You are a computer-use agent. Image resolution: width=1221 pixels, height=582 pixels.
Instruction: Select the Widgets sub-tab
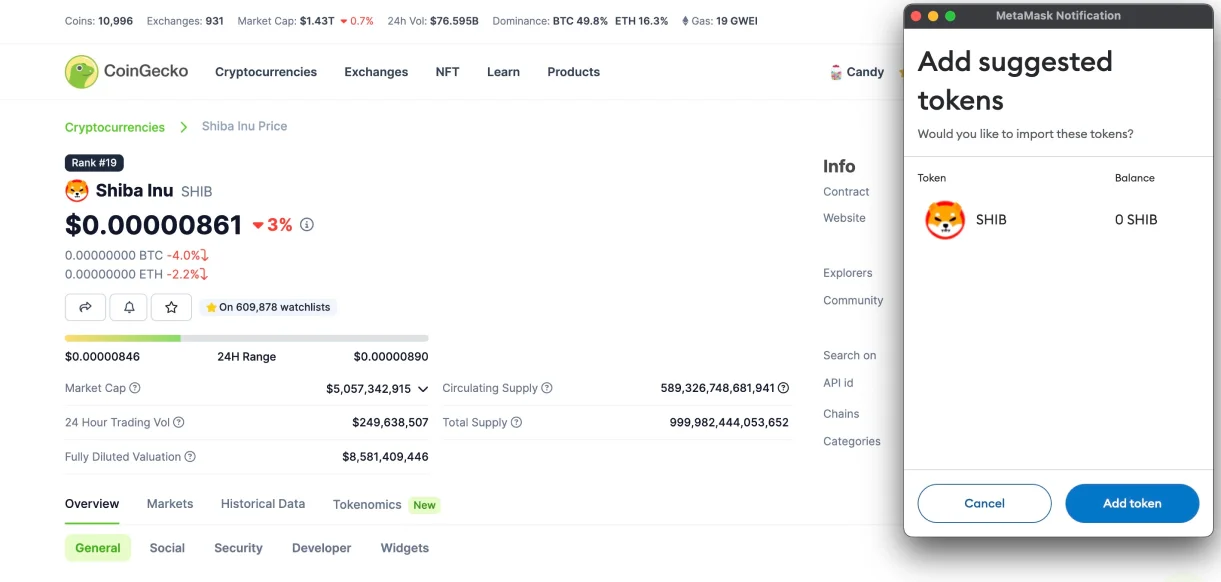coord(405,548)
